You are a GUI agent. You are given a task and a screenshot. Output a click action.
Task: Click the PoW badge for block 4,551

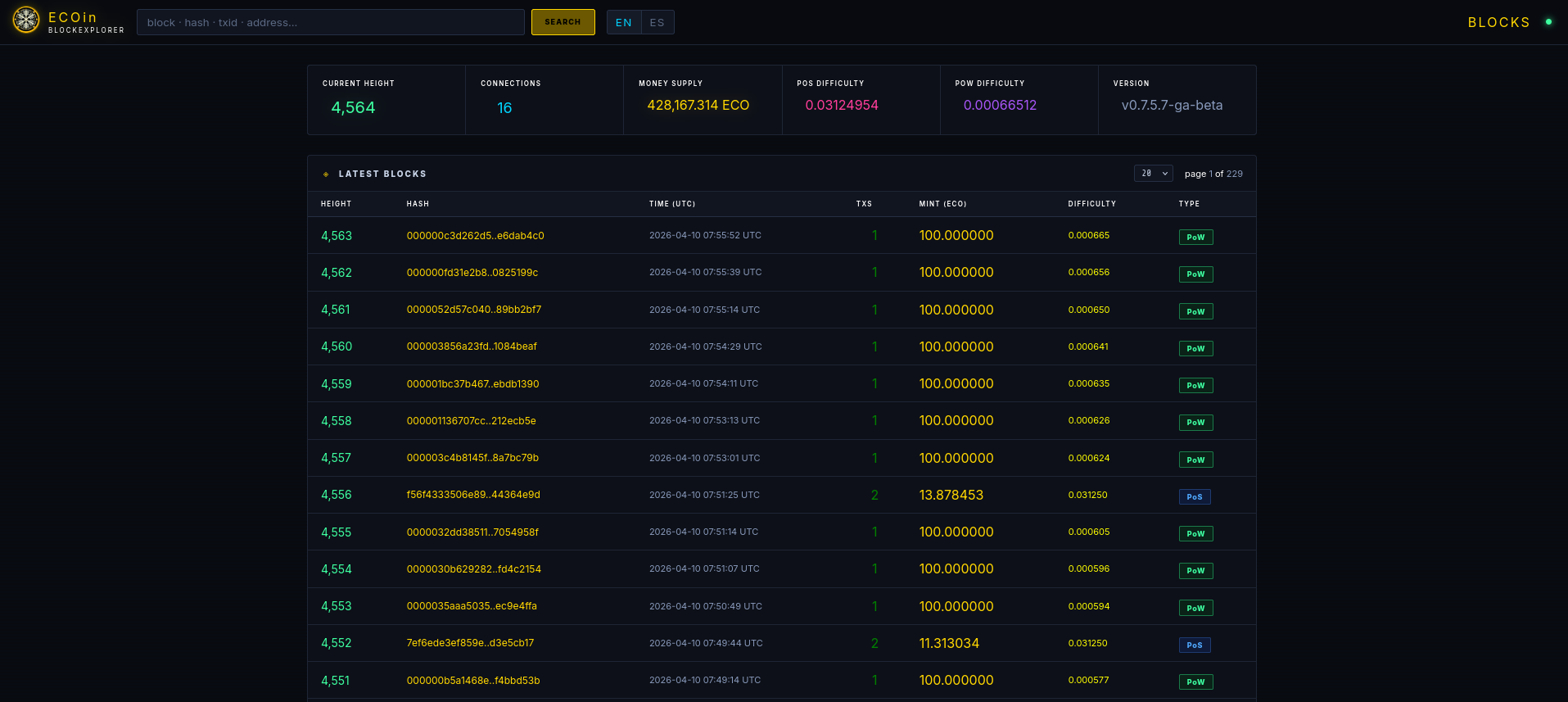pyautogui.click(x=1195, y=682)
